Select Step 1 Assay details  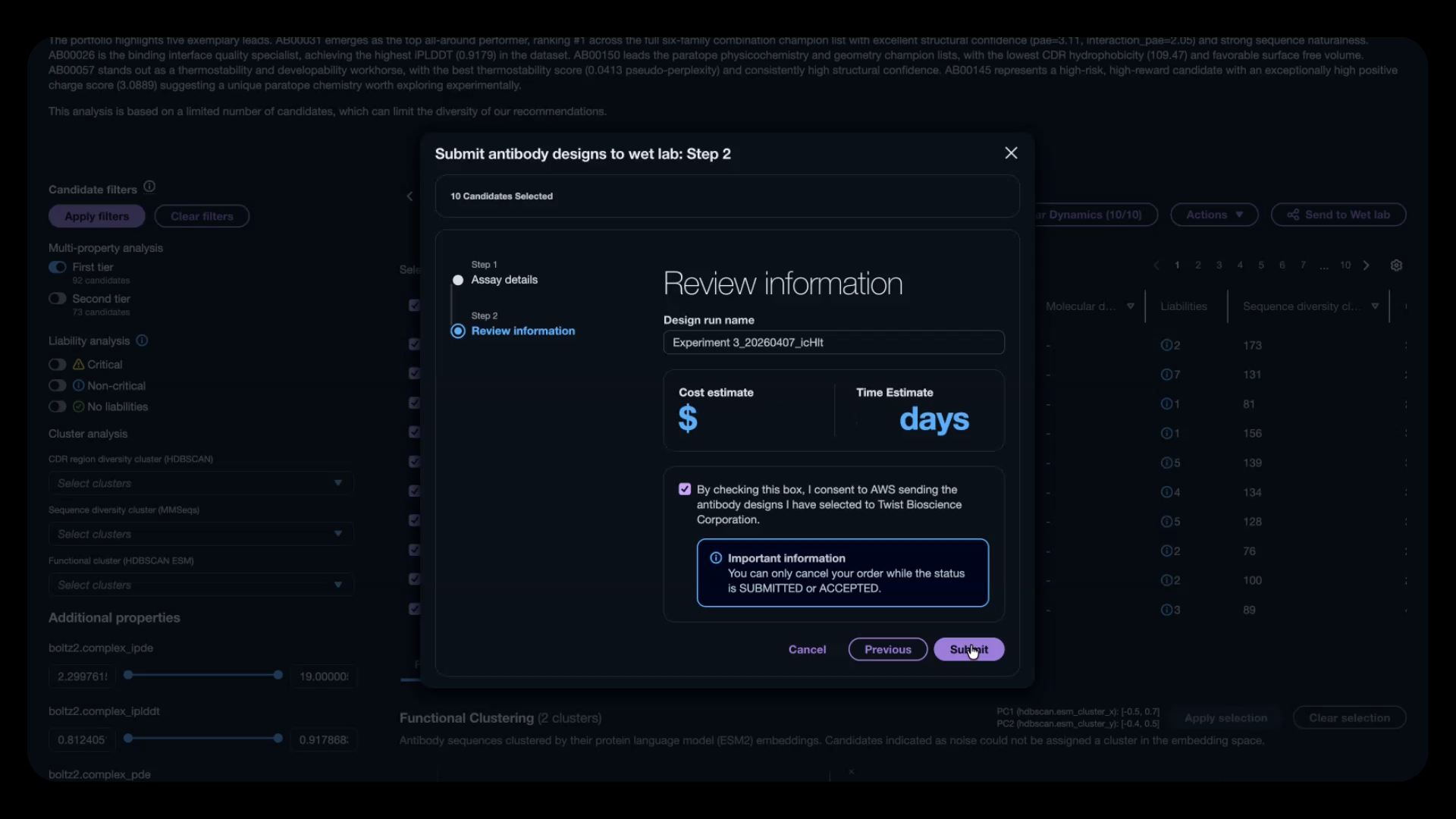click(504, 280)
